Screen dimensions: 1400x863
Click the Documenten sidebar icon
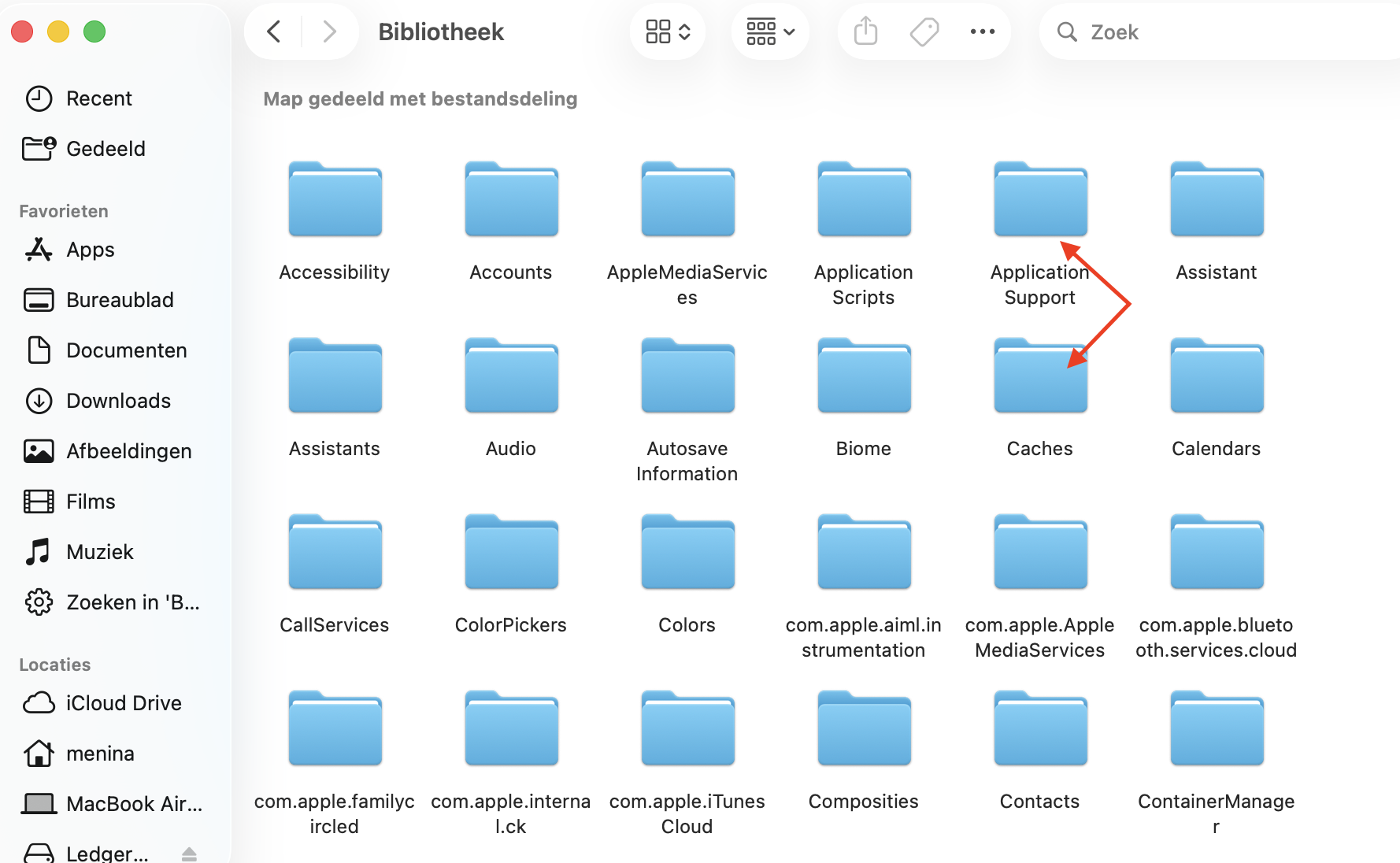(x=38, y=350)
